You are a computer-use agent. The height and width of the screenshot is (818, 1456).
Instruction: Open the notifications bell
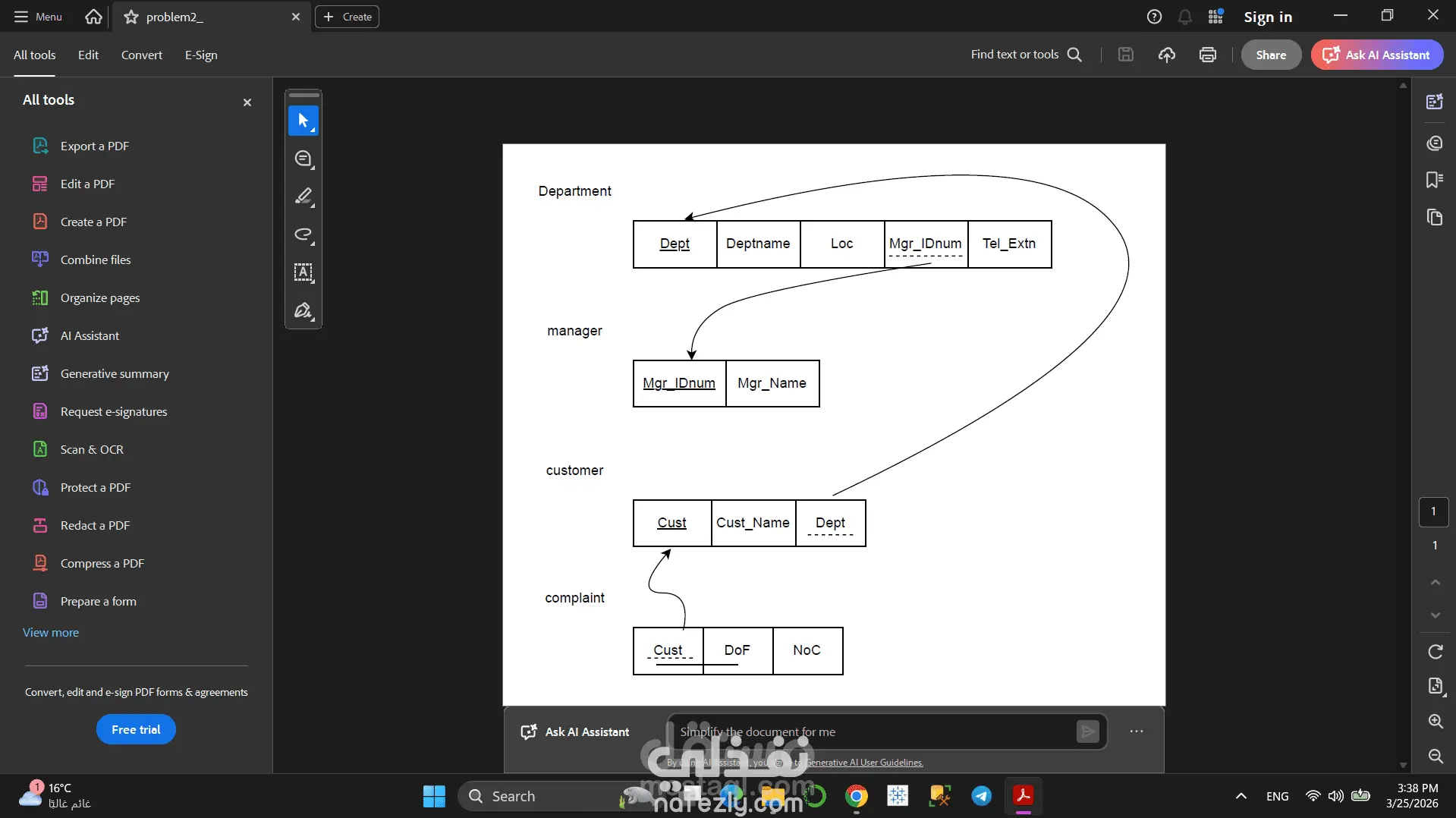point(1185,17)
